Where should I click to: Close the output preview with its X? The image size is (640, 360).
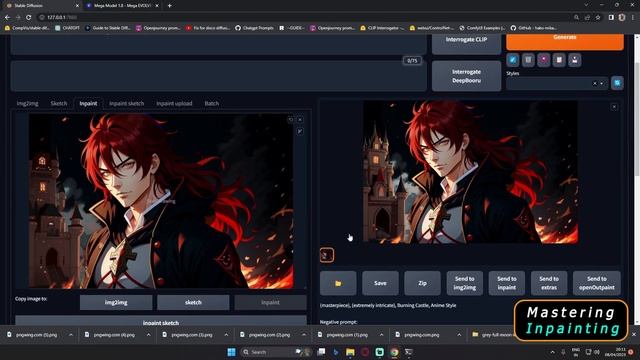pyautogui.click(x=614, y=107)
